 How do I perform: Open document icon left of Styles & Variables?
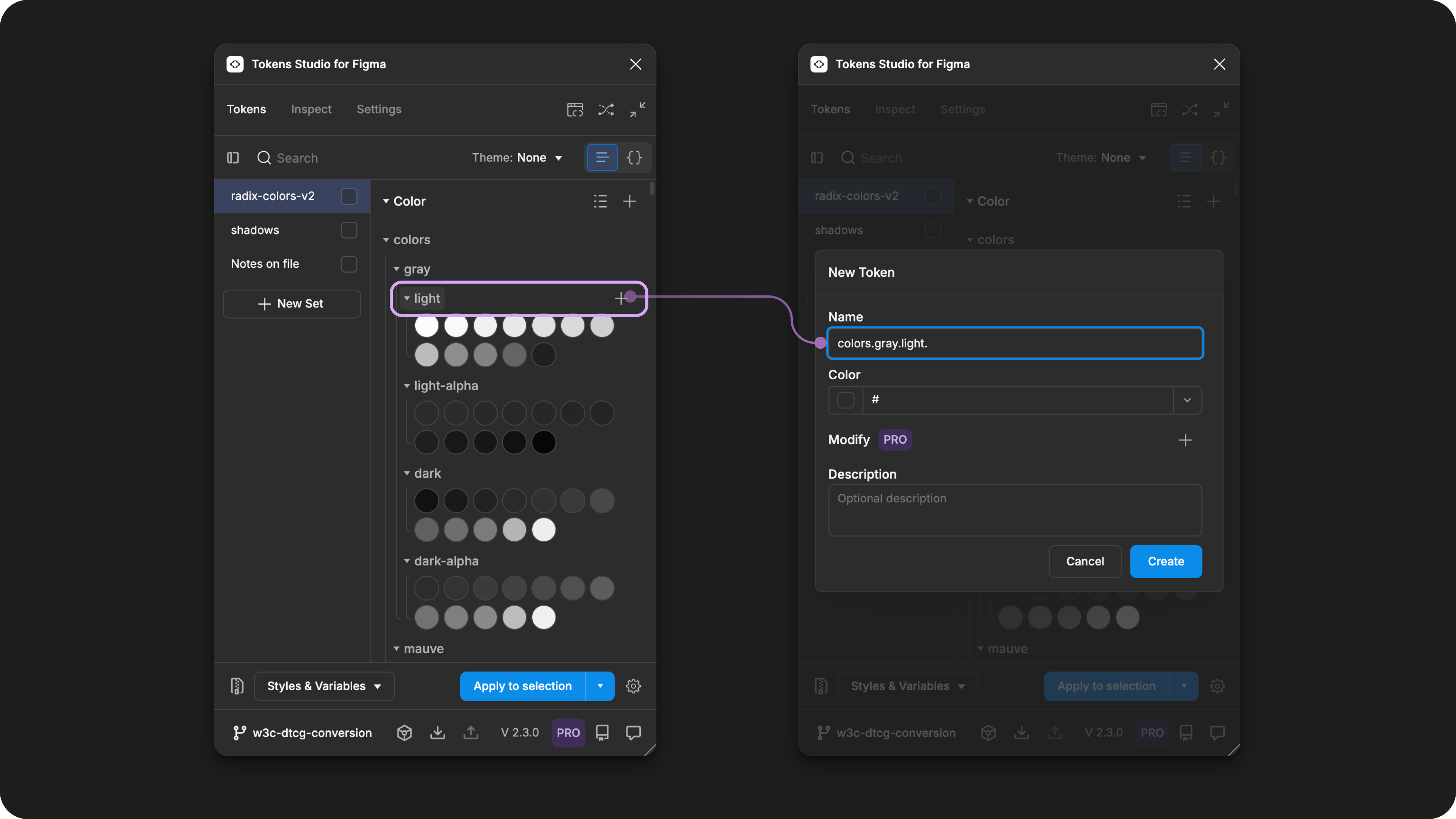(x=237, y=686)
